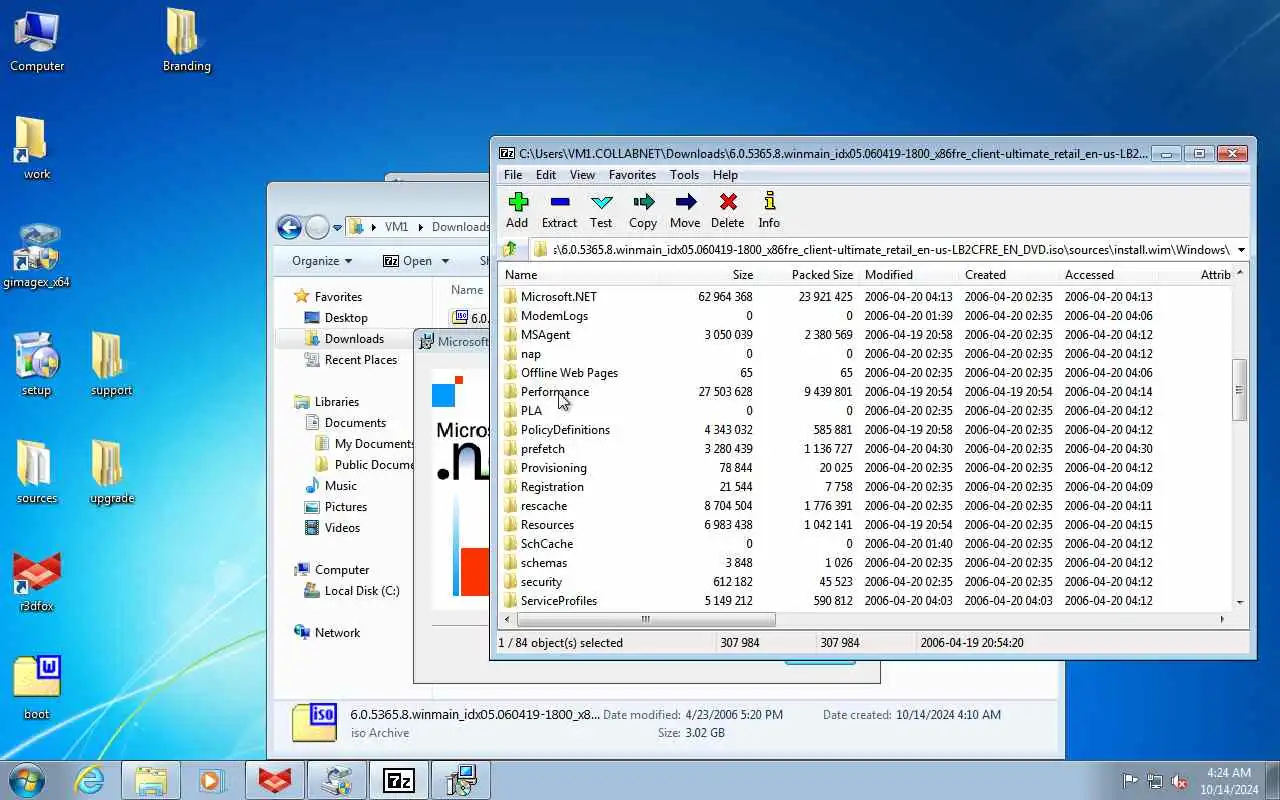This screenshot has width=1280, height=800.
Task: Open the 7-Zip File menu
Action: point(513,174)
